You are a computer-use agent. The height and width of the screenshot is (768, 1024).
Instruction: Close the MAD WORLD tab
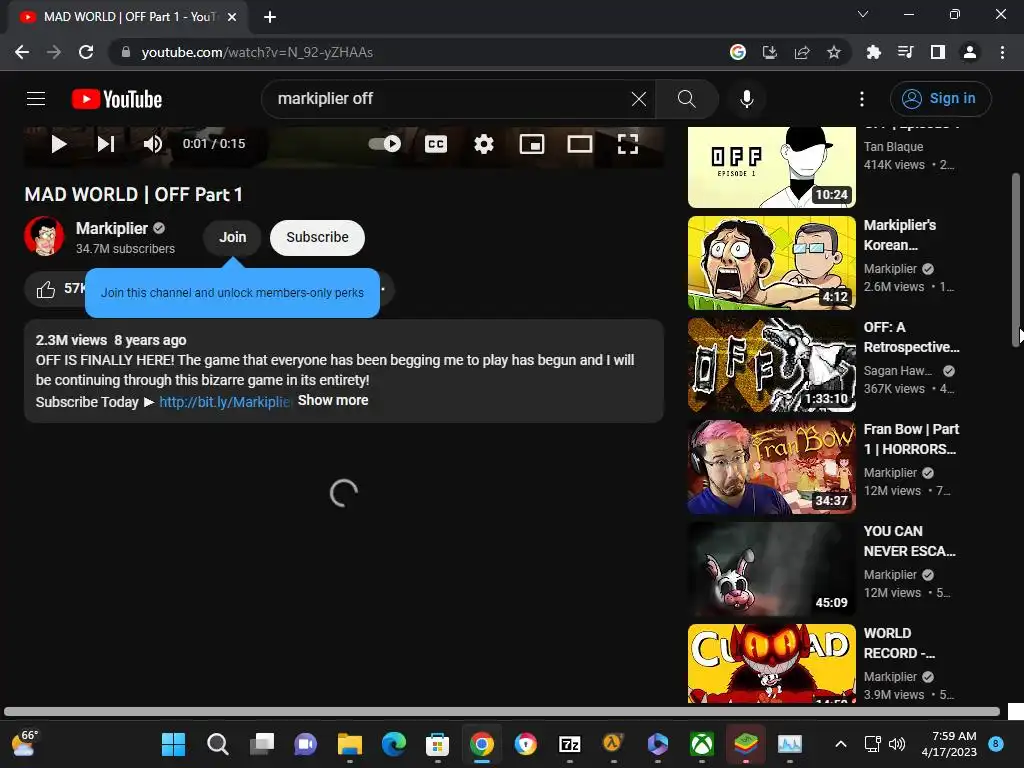[x=232, y=17]
